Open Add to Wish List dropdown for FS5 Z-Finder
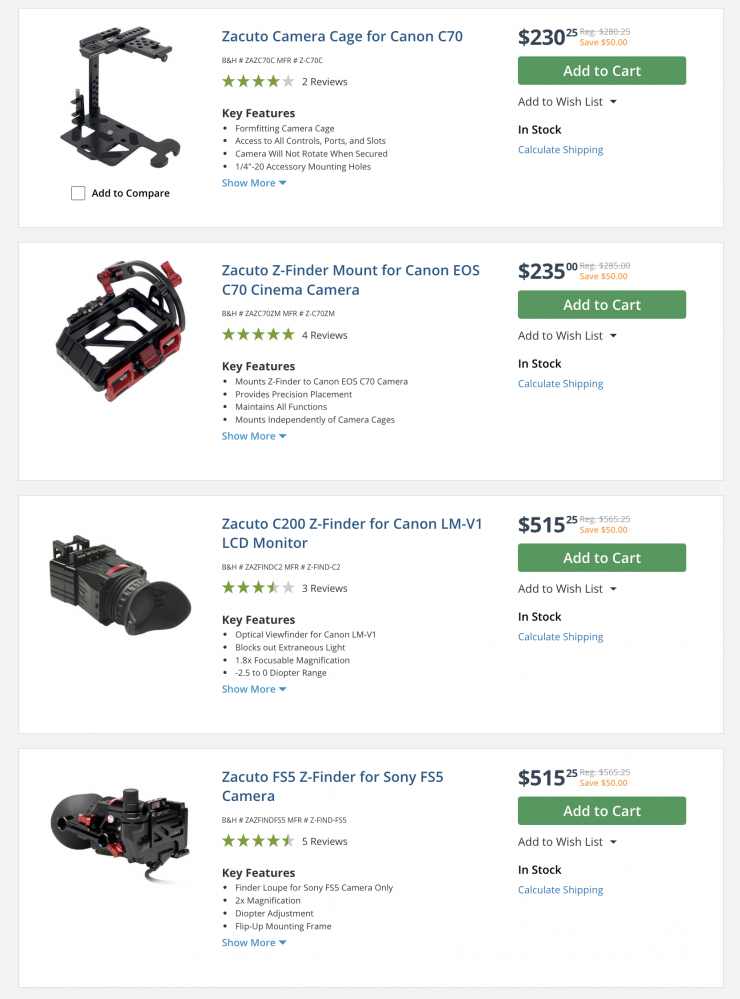Image resolution: width=740 pixels, height=999 pixels. click(x=567, y=842)
